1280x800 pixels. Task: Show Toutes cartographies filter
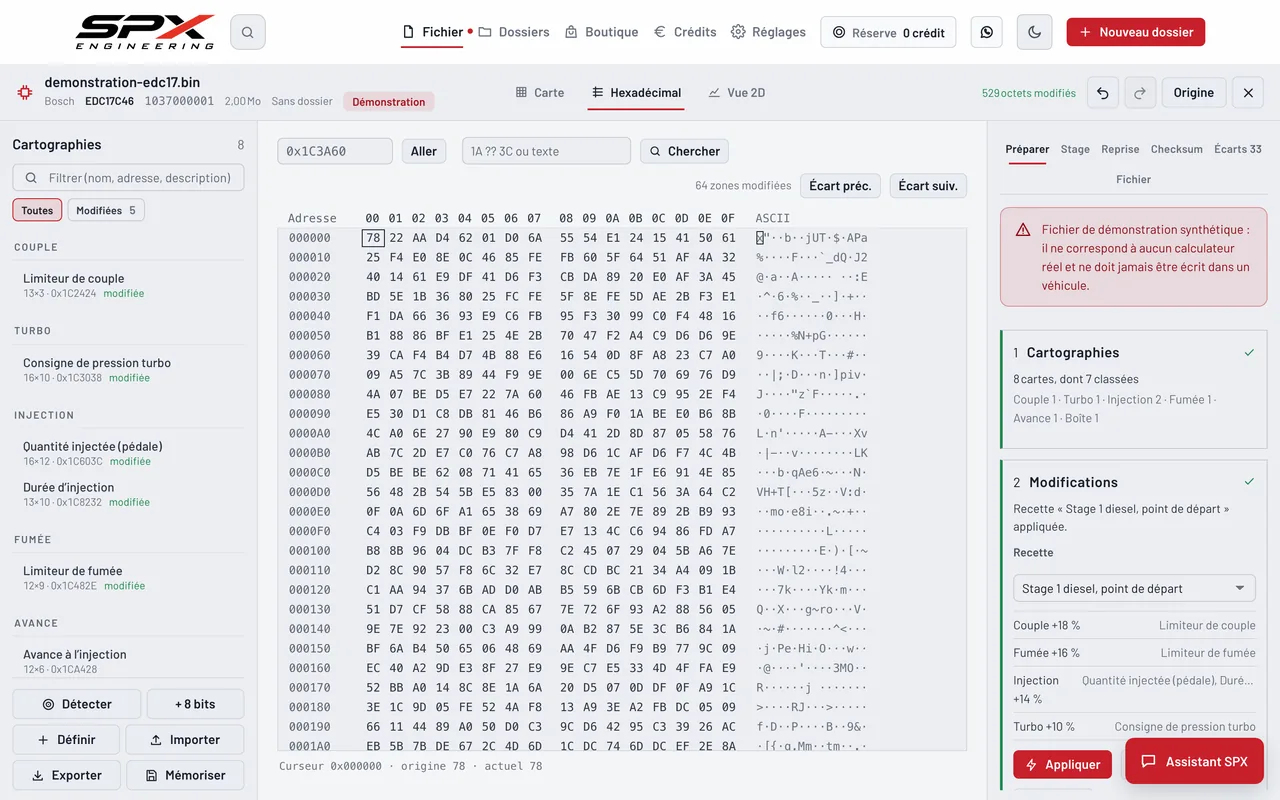coord(37,210)
